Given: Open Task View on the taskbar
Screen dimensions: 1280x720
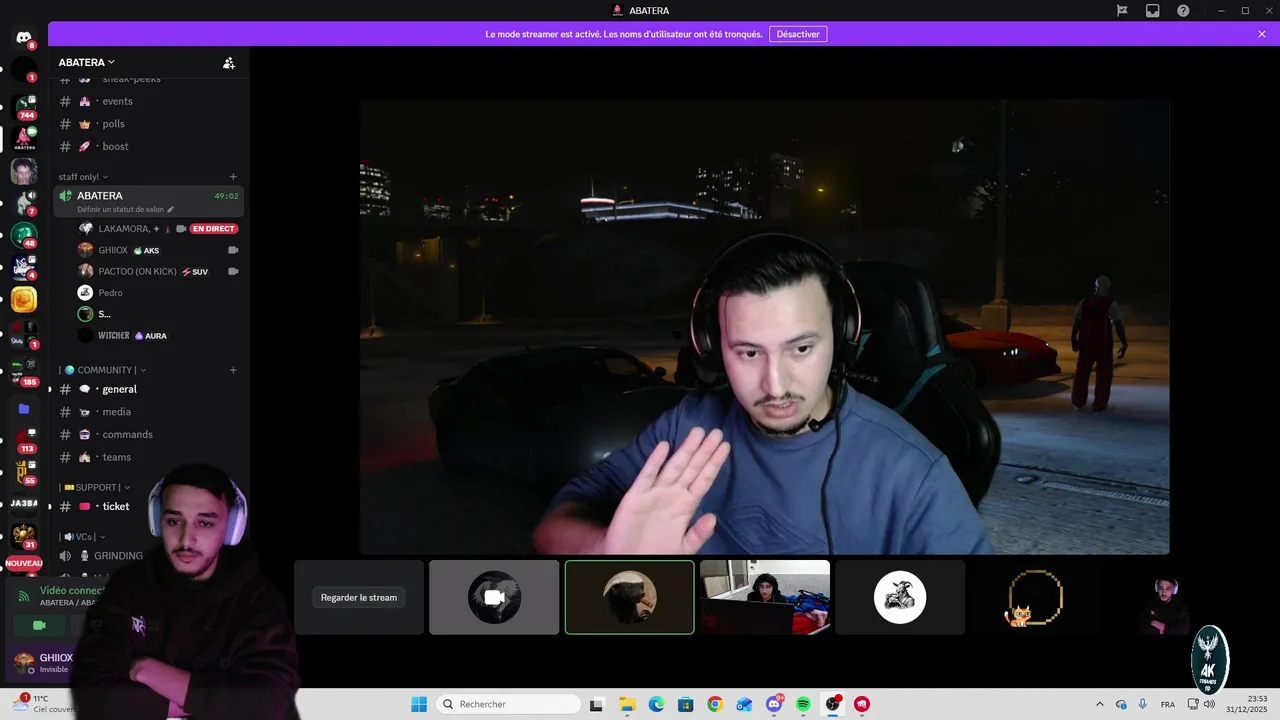Looking at the screenshot, I should pyautogui.click(x=597, y=704).
